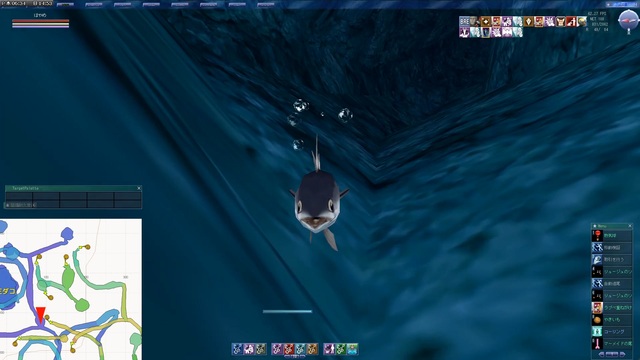Select the swimming character icon in hotbar

click(x=352, y=349)
